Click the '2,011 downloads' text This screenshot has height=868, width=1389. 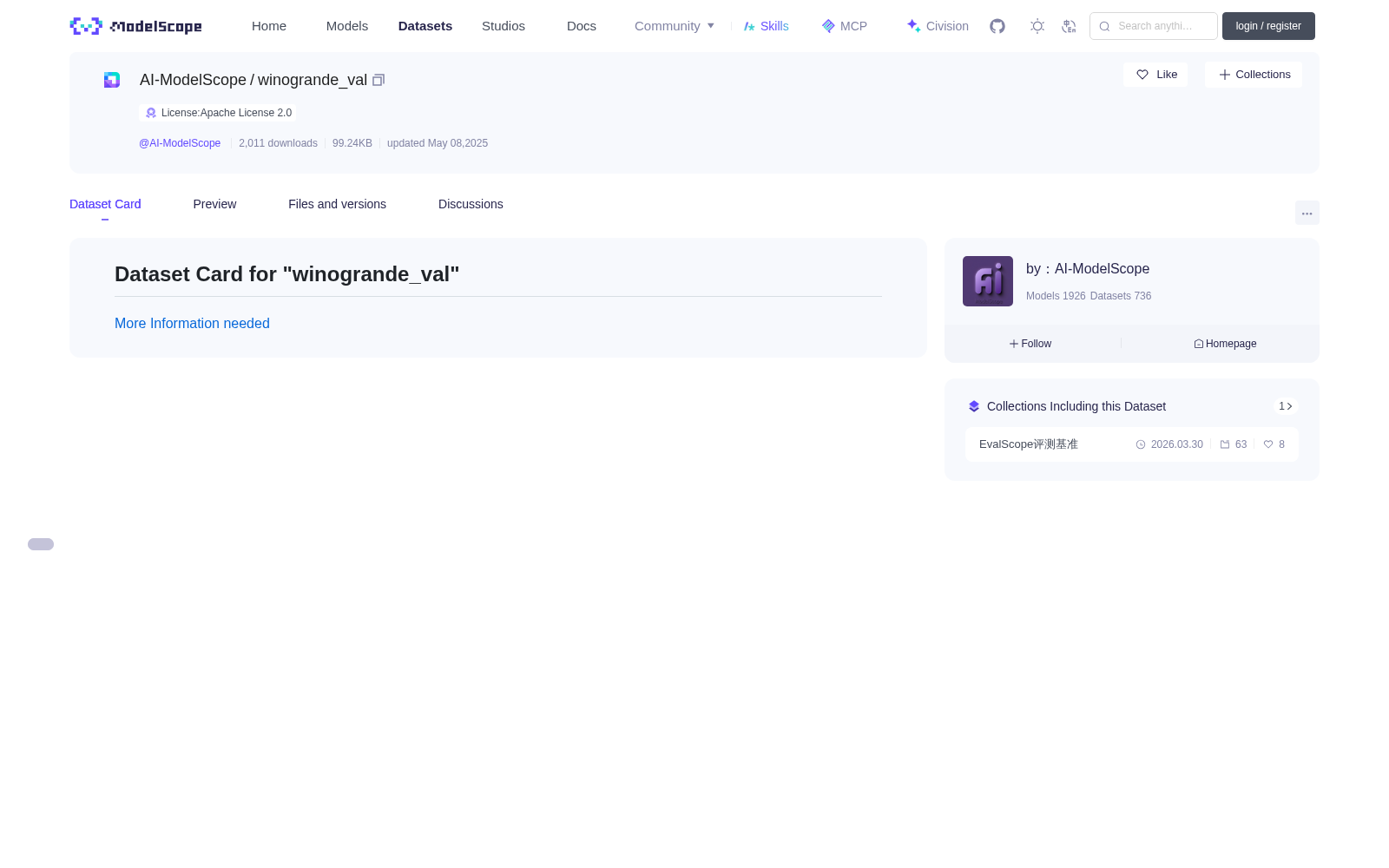click(278, 143)
